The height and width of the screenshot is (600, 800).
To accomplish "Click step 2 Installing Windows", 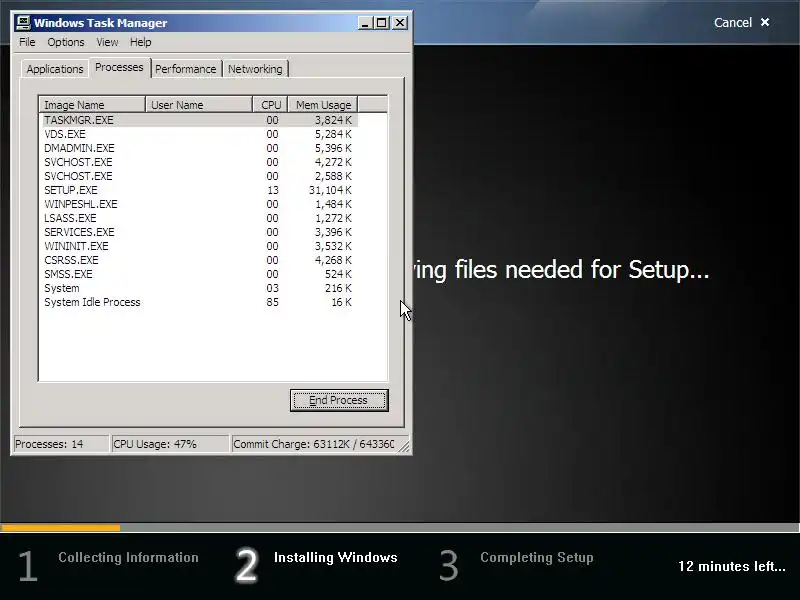I will tap(316, 565).
